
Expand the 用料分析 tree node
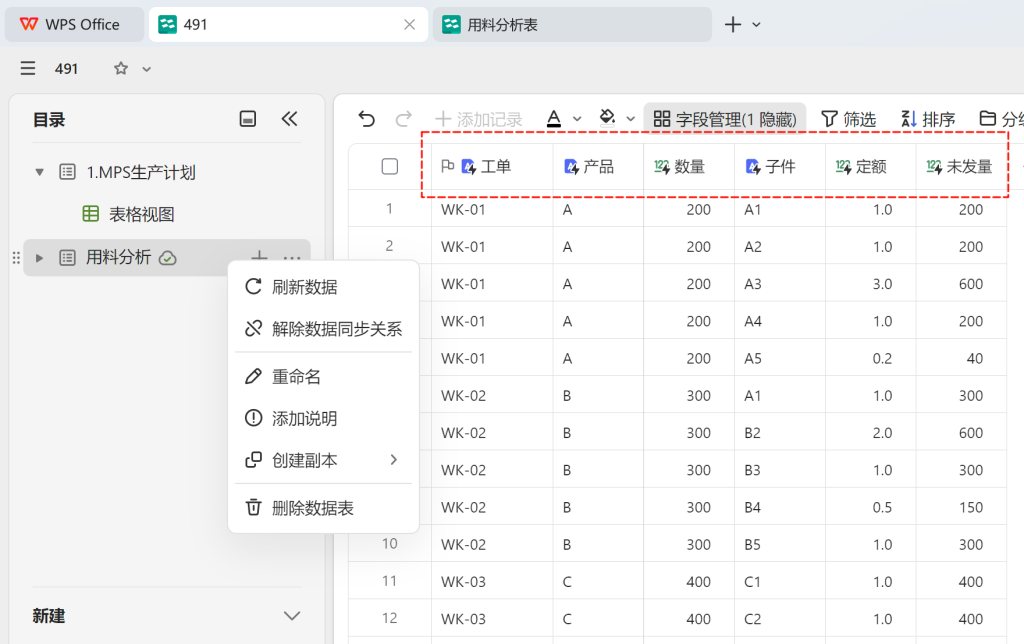click(39, 258)
